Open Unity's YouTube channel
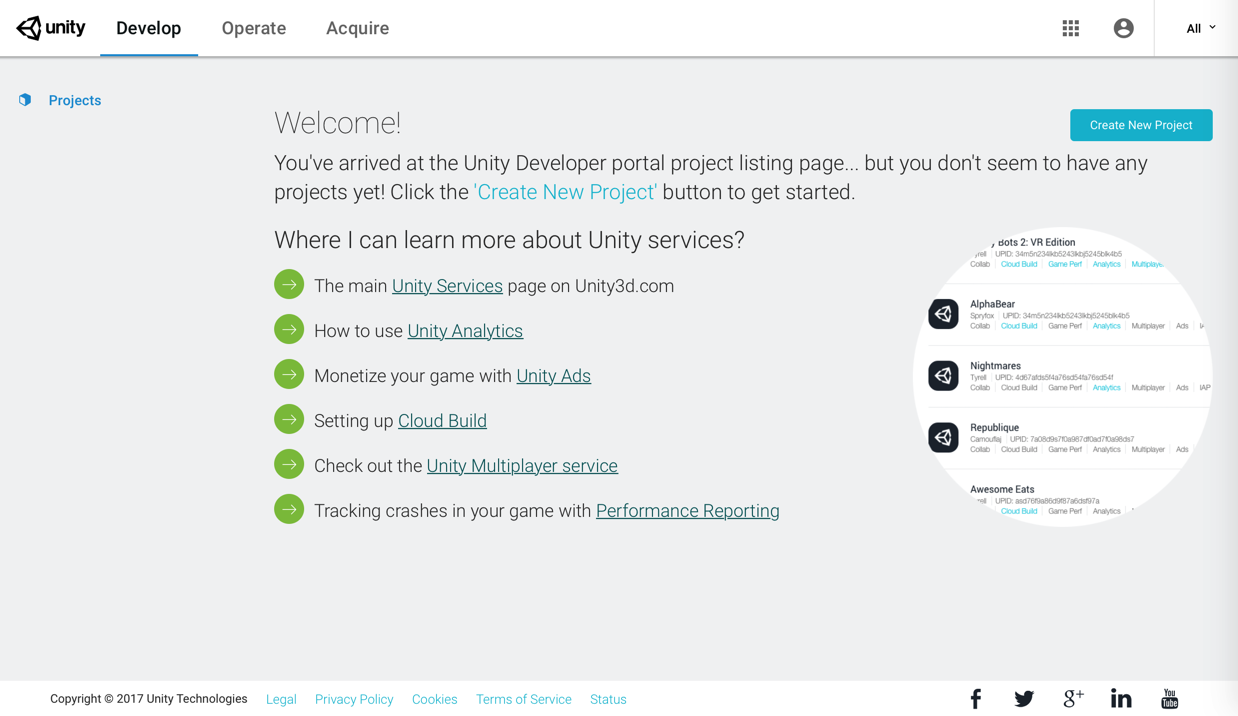This screenshot has height=716, width=1238. [1169, 699]
